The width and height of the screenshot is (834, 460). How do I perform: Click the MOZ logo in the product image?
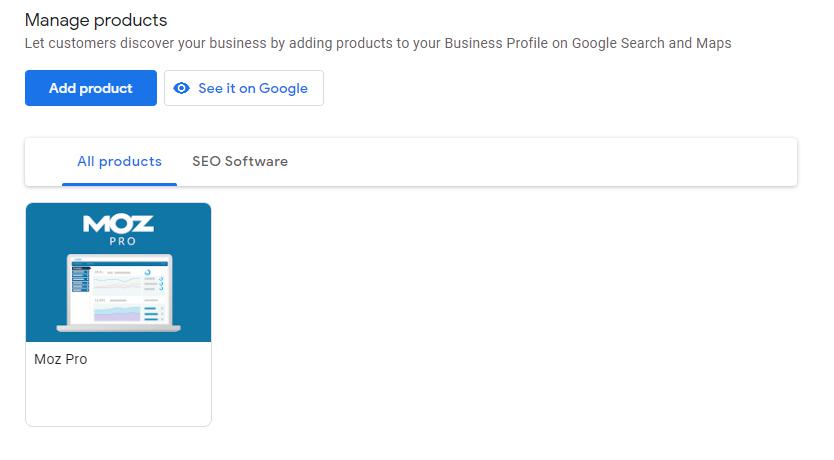118,224
